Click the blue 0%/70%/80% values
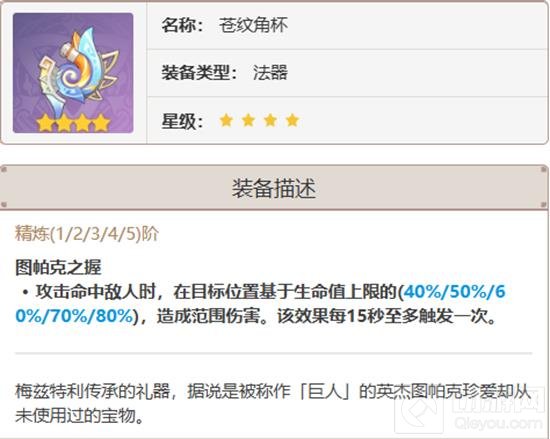The height and width of the screenshot is (439, 550). point(75,316)
